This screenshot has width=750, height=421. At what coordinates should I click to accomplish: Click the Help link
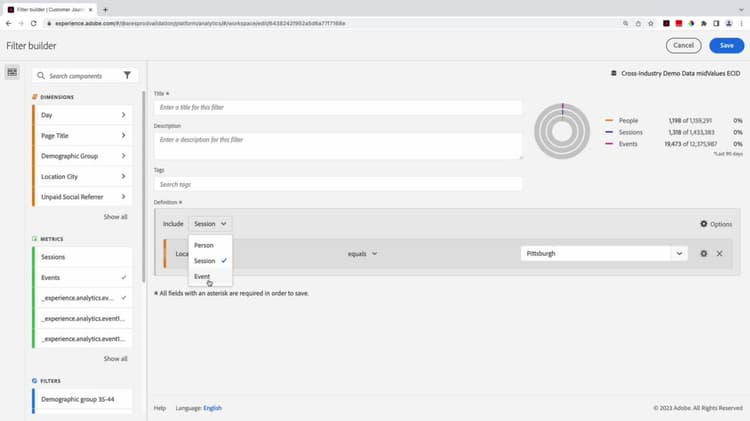[x=160, y=408]
